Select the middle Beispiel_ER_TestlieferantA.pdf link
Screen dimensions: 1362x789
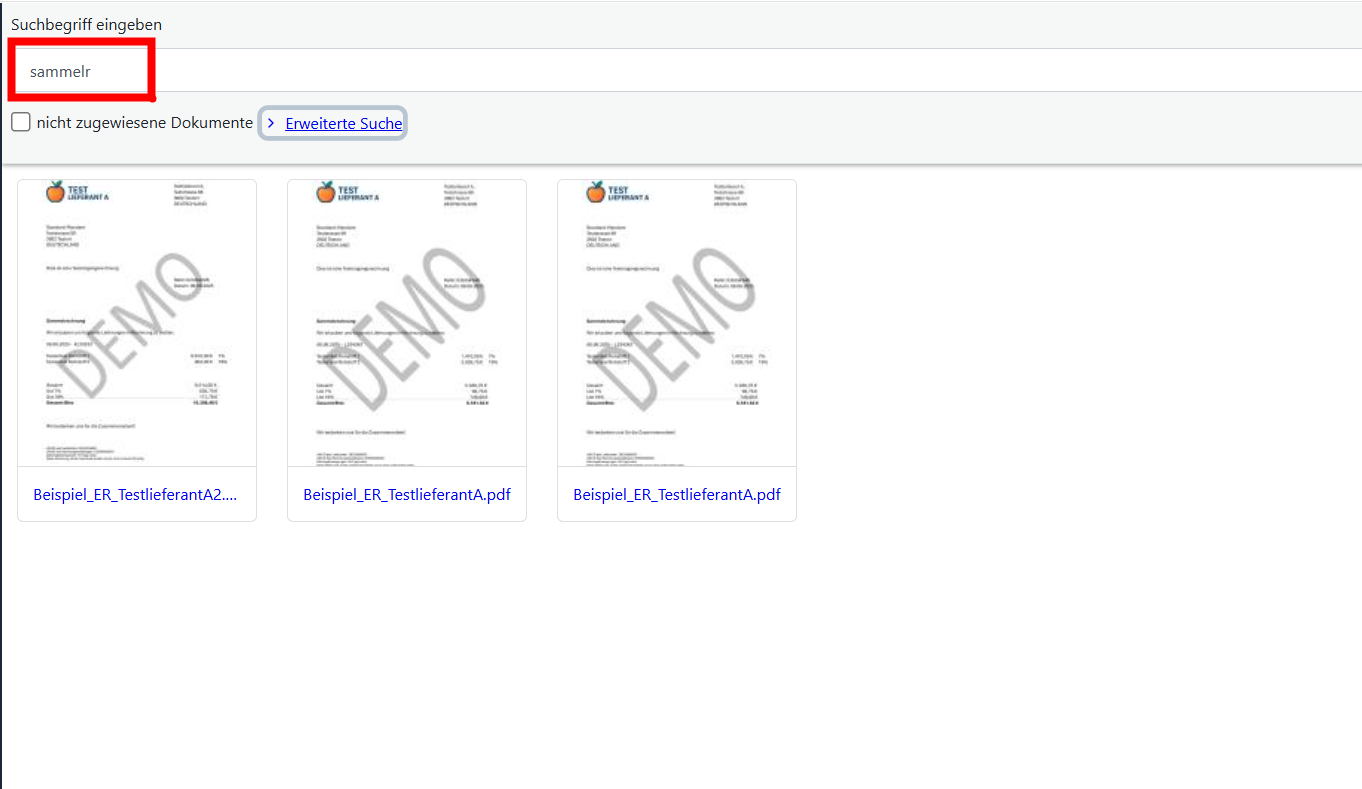pos(406,494)
